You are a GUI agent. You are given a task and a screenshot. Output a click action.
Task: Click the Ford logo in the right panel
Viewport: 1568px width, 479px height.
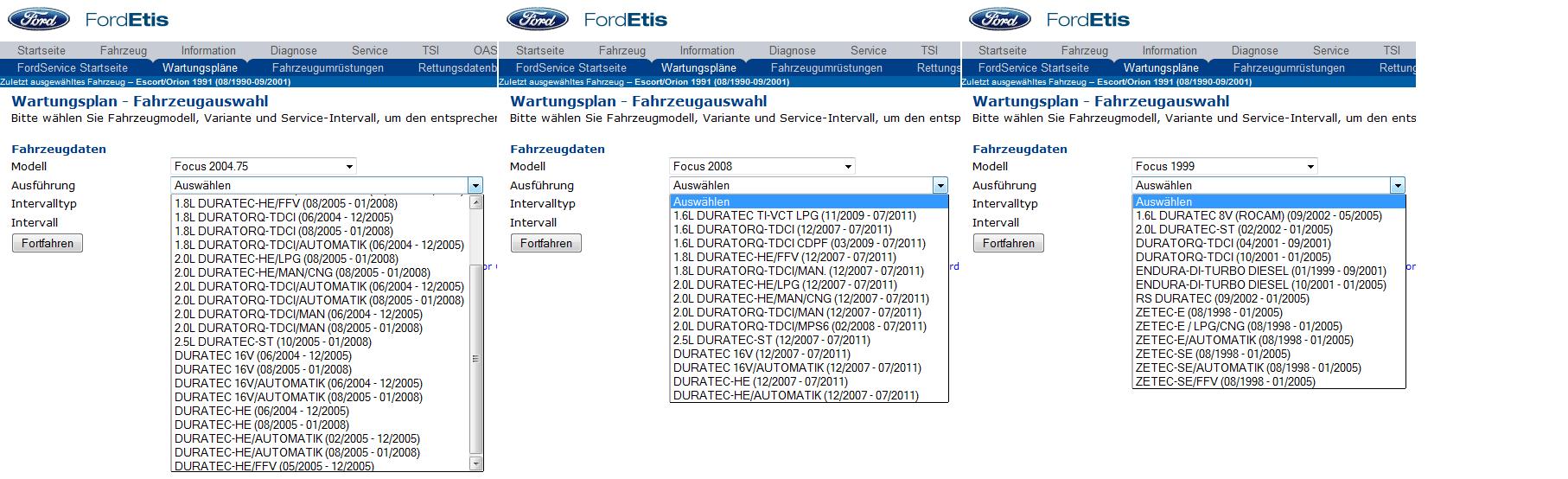tap(1000, 19)
